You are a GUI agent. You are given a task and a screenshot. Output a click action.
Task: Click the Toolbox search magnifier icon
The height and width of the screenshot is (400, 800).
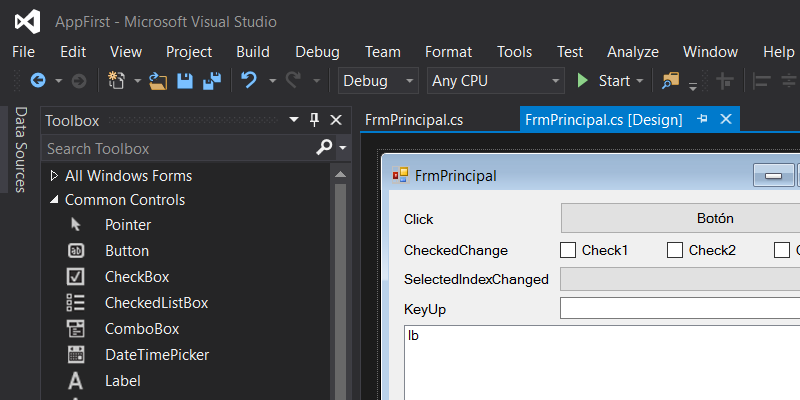(324, 148)
